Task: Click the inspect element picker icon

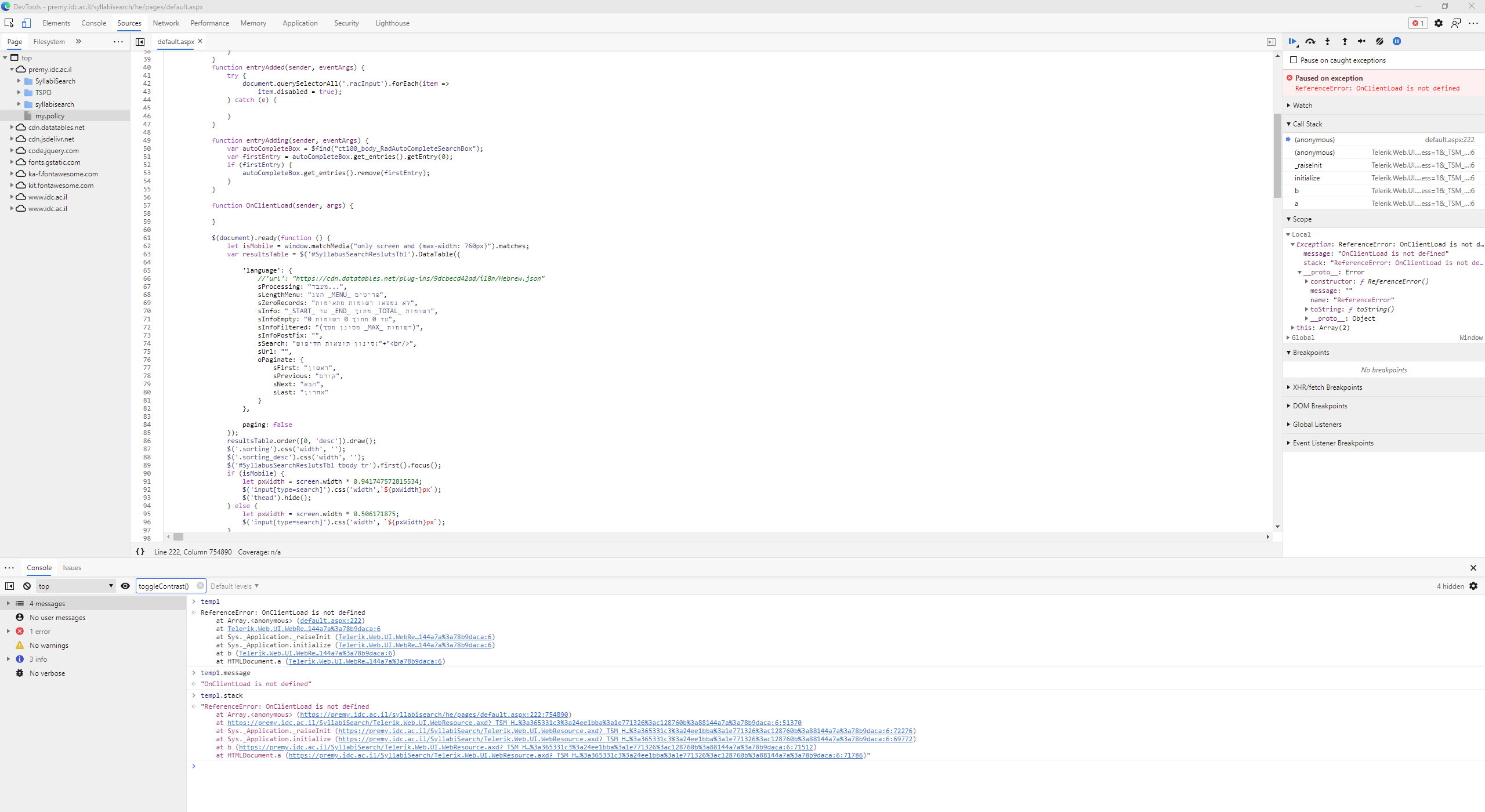Action: click(x=9, y=23)
